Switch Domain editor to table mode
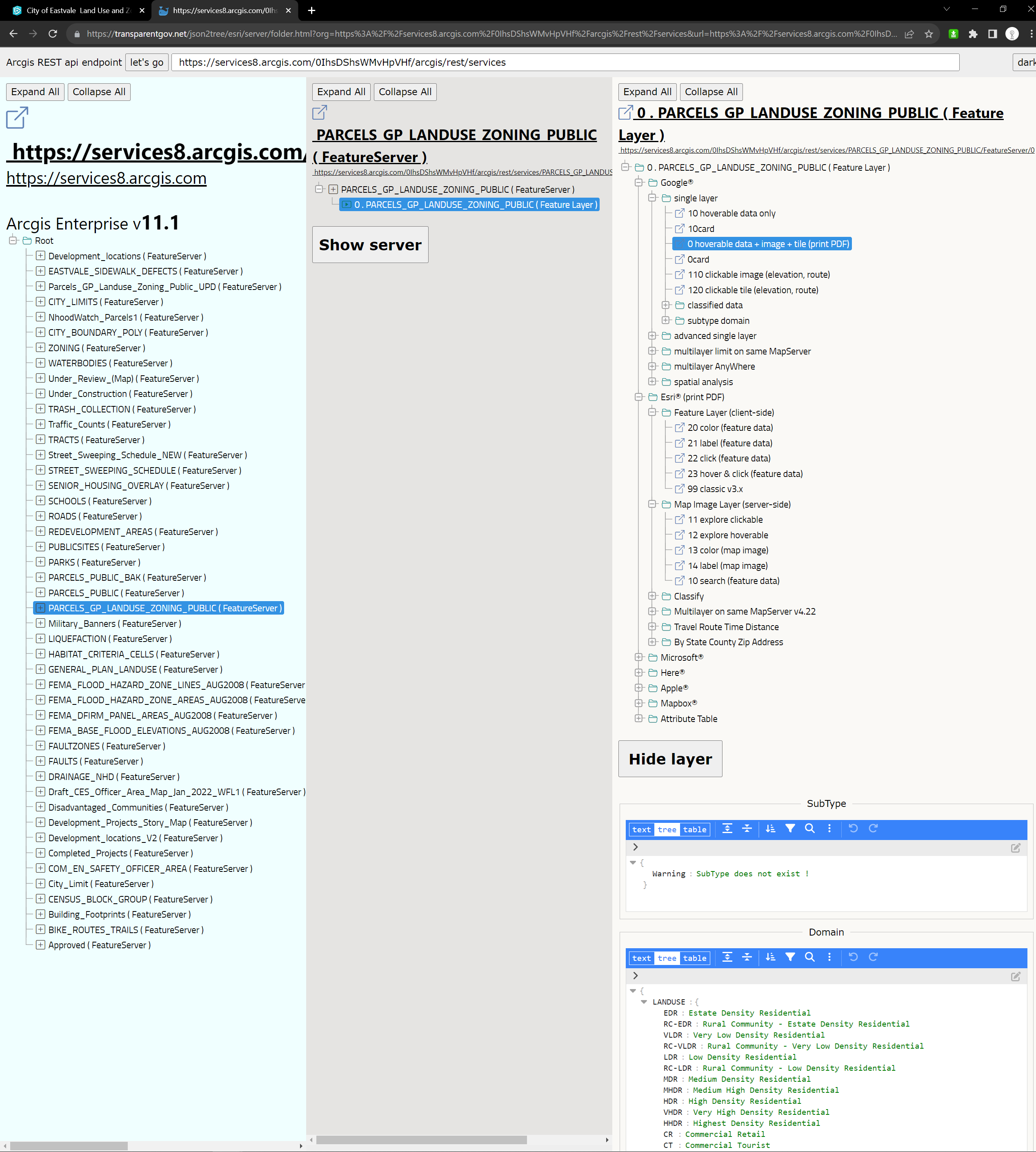Image resolution: width=1036 pixels, height=1152 pixels. (x=695, y=958)
